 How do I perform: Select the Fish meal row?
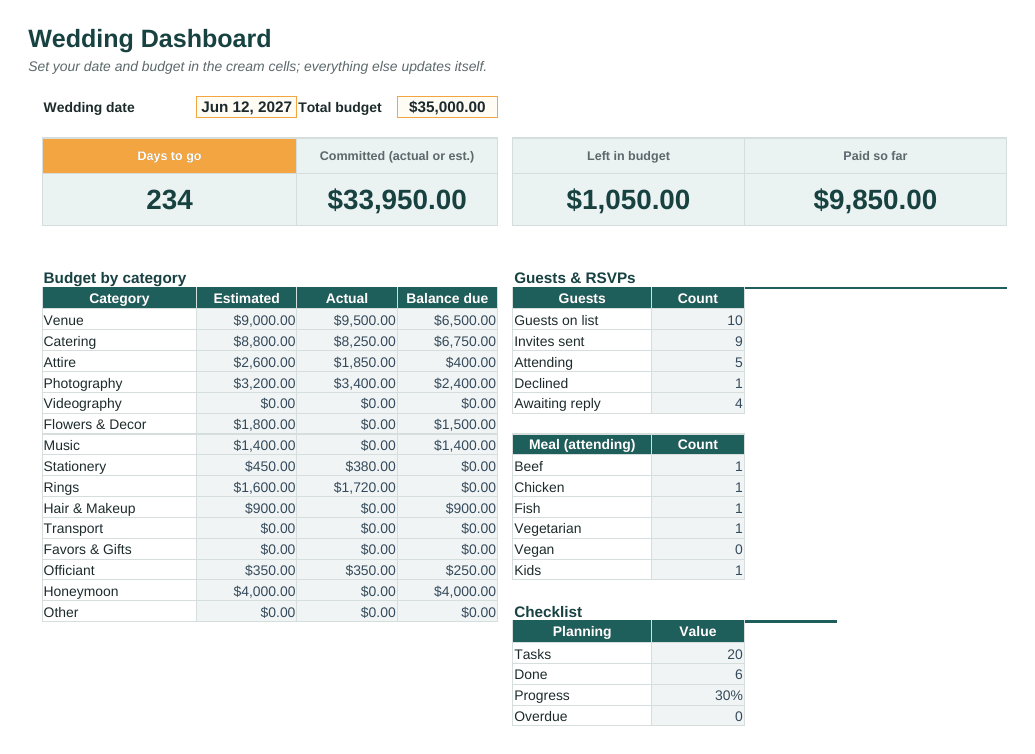628,508
